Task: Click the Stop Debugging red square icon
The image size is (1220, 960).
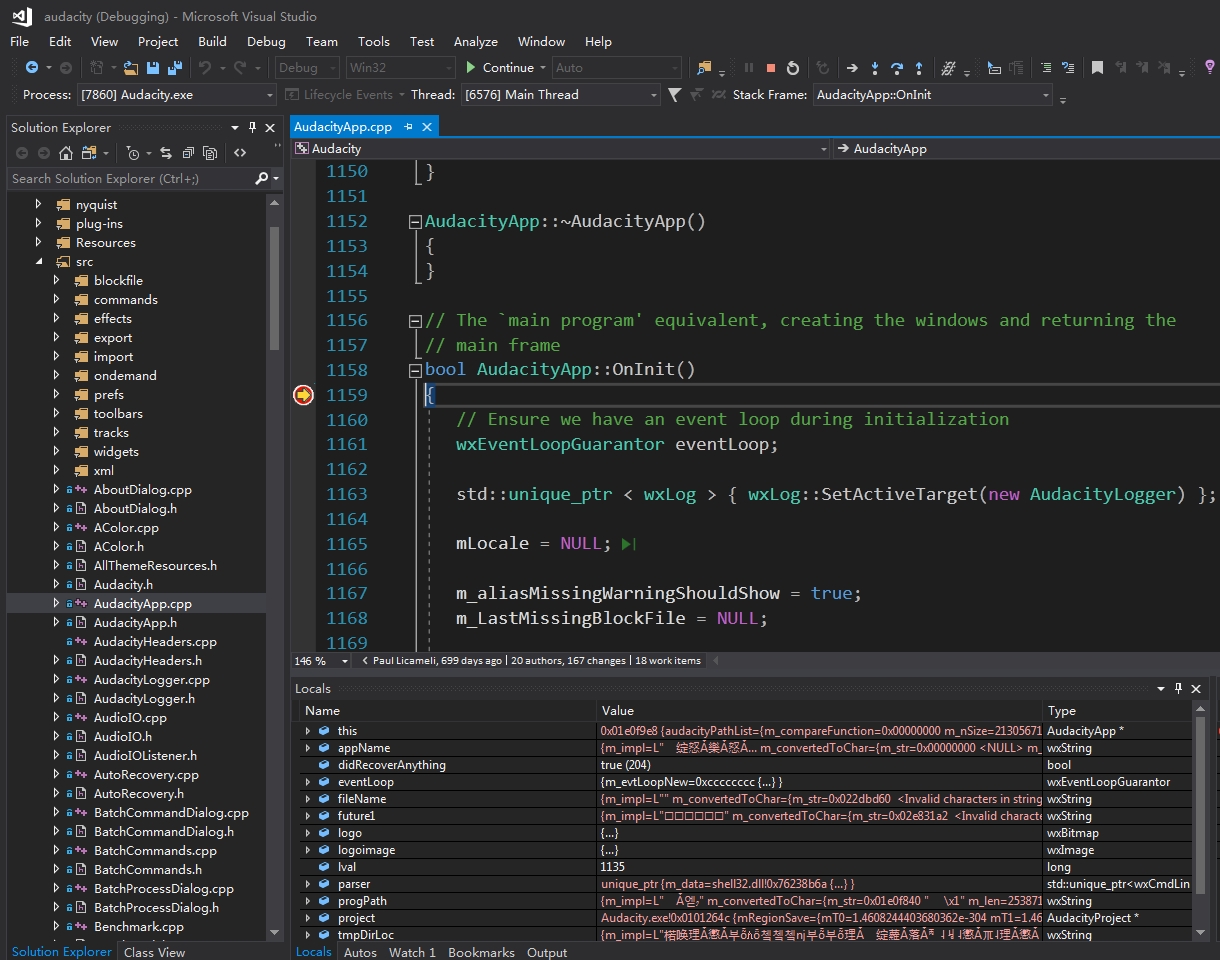Action: point(771,68)
